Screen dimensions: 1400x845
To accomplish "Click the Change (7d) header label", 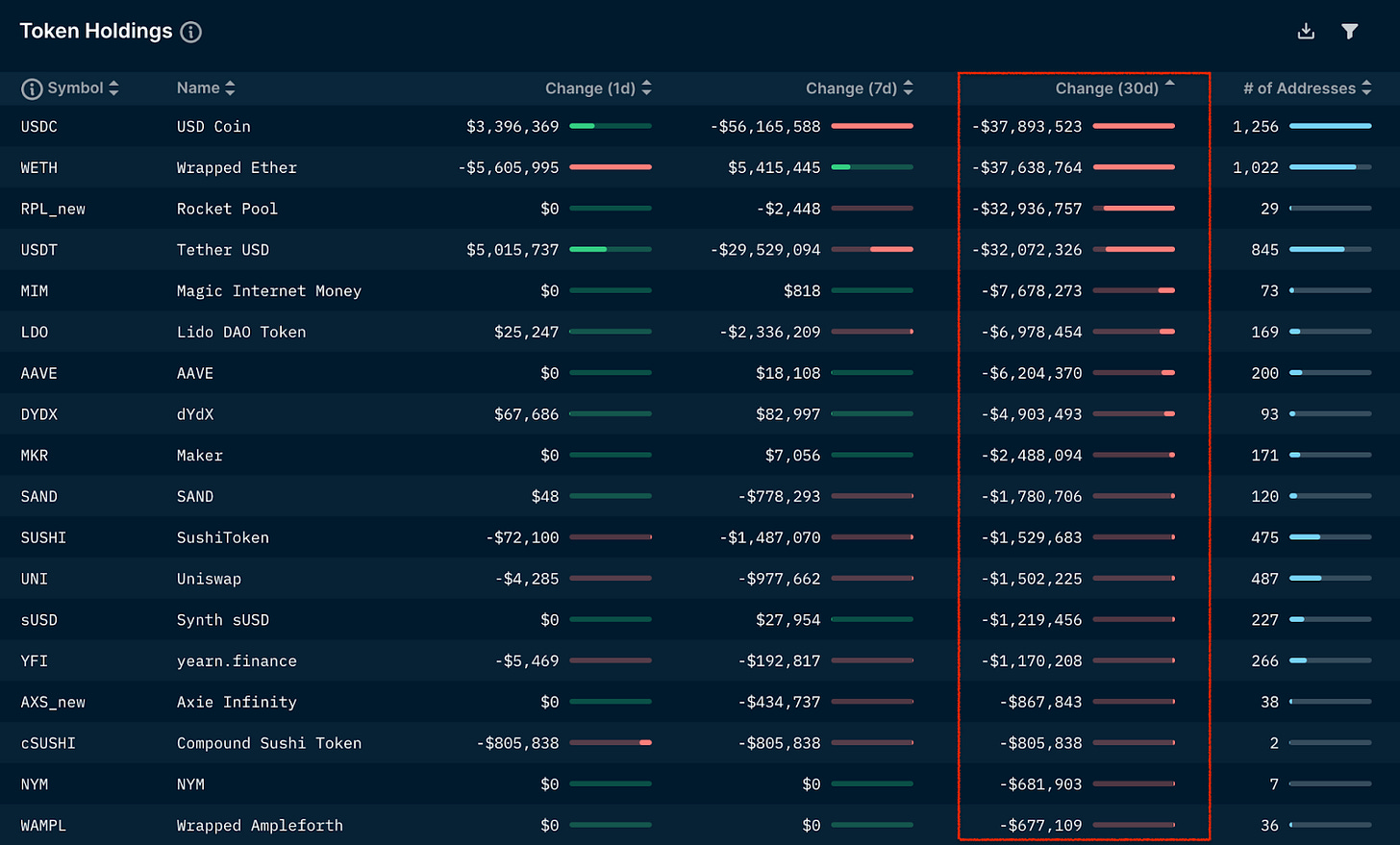I will tap(851, 88).
